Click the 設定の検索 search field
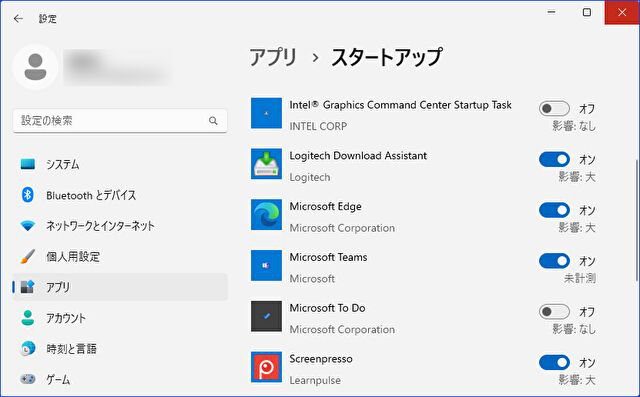Viewport: 640px width, 397px height. (x=120, y=121)
